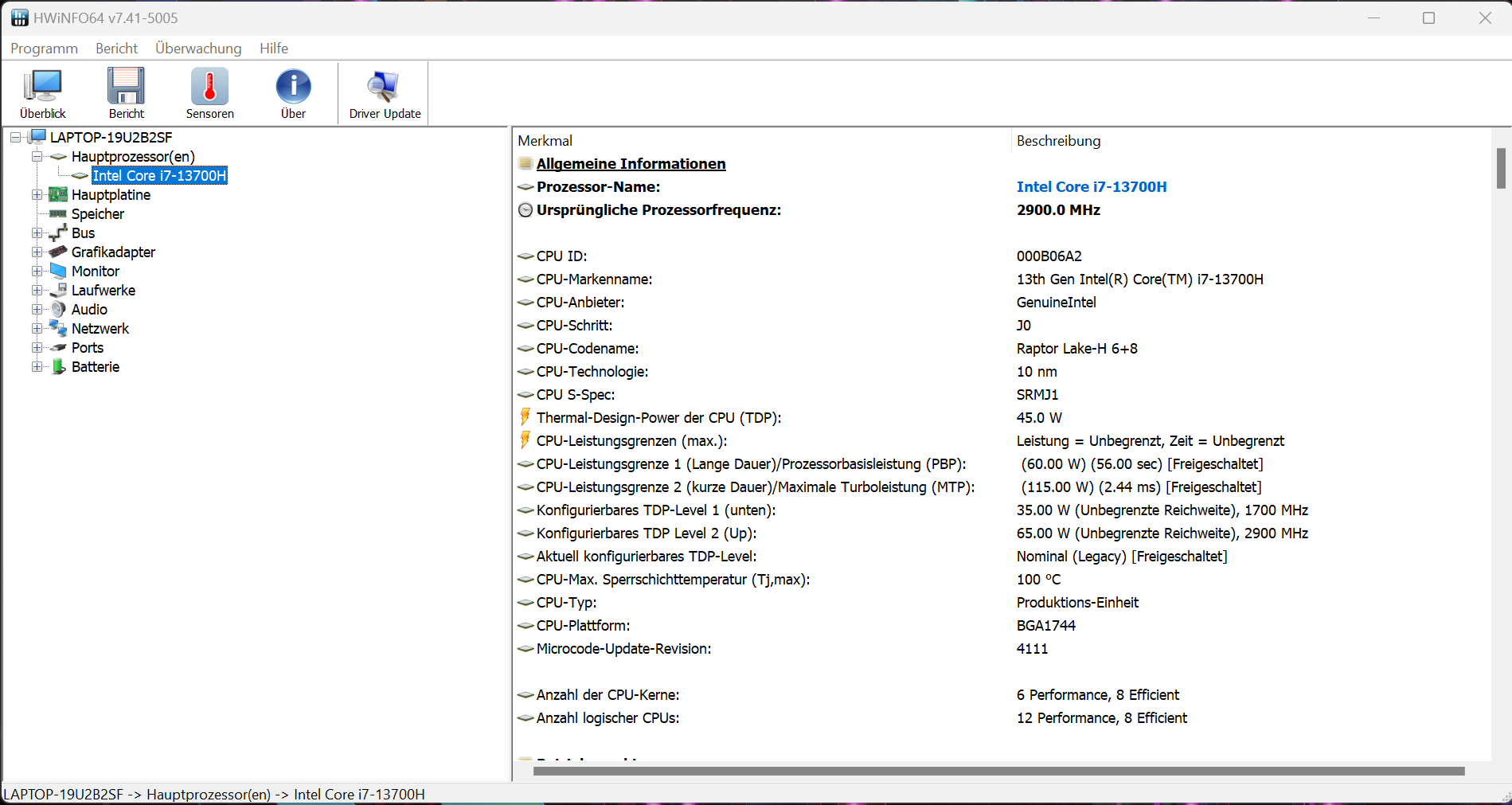This screenshot has width=1512, height=805.
Task: Click the Hauptplatine motherboard icon
Action: coord(58,194)
